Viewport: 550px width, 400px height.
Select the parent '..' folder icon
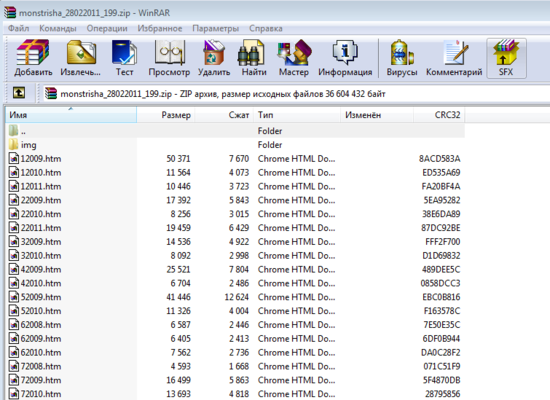(x=13, y=131)
